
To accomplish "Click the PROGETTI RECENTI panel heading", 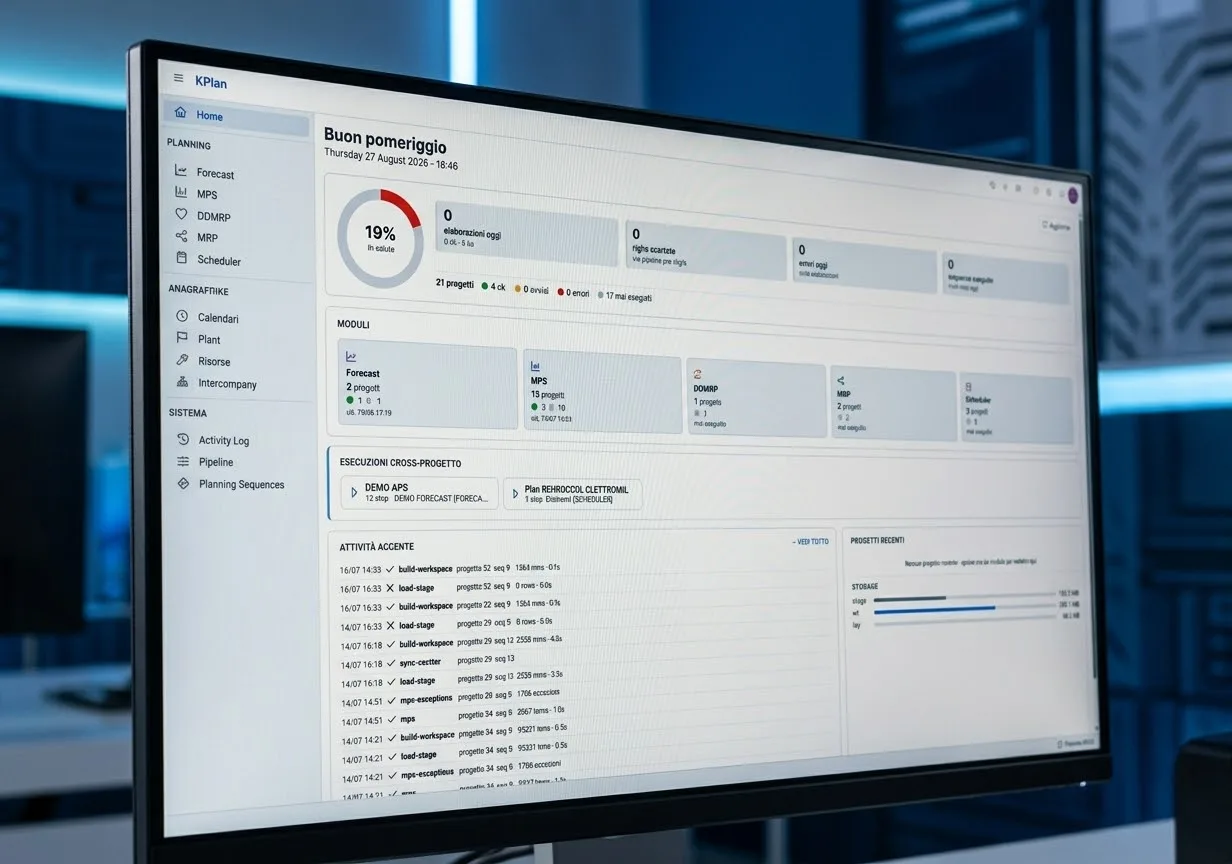I will [877, 540].
